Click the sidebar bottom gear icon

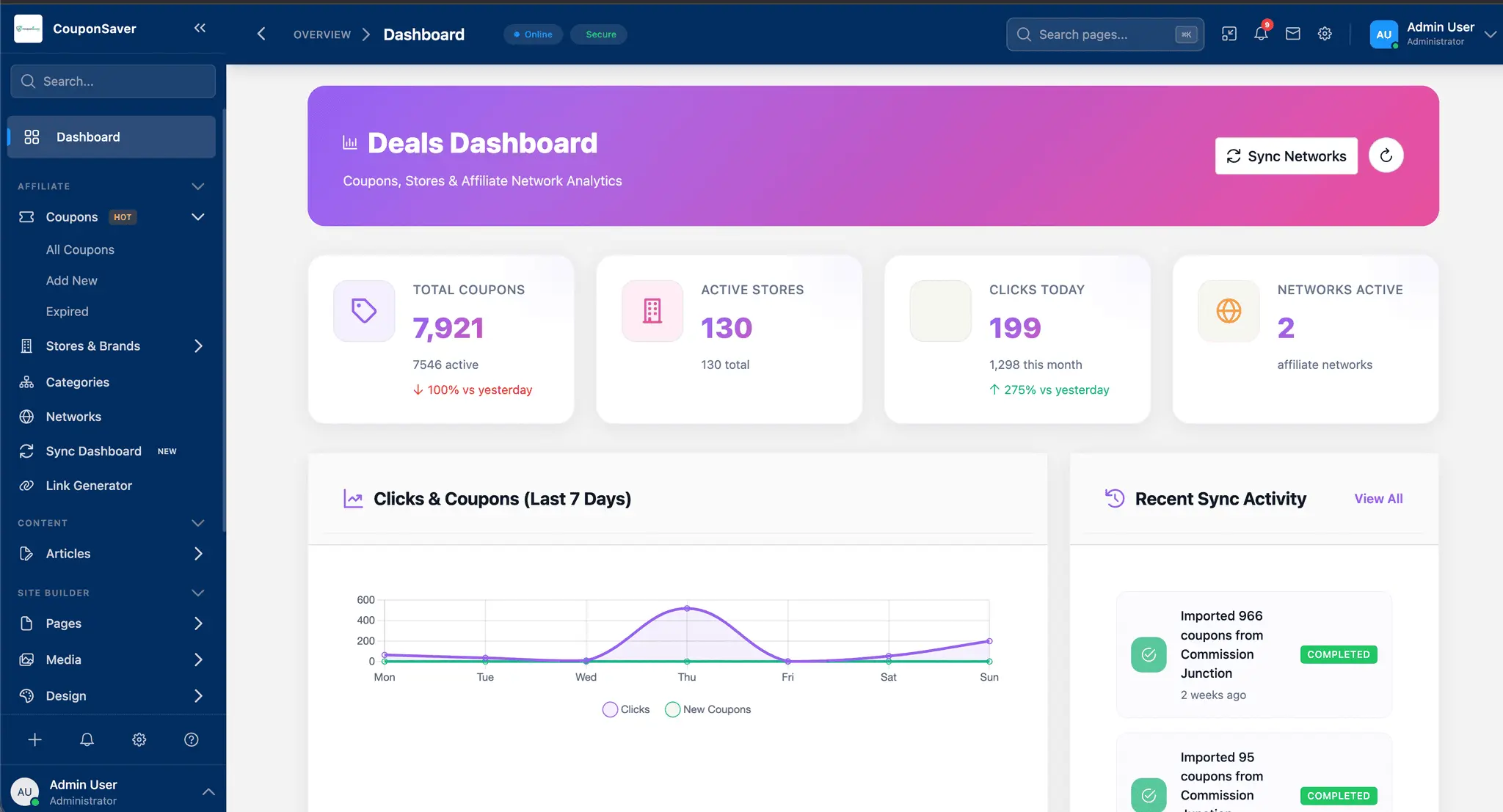point(139,739)
